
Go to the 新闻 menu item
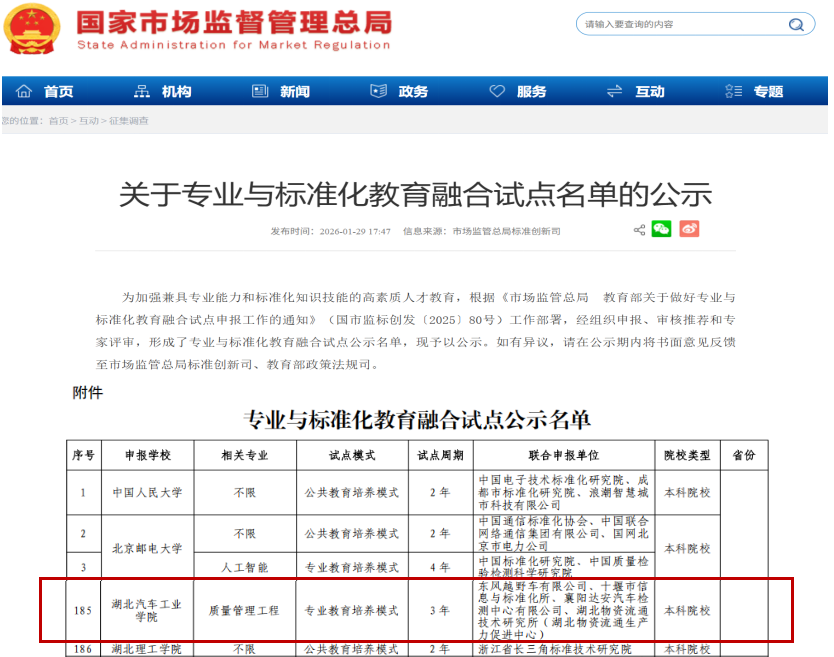pyautogui.click(x=295, y=92)
